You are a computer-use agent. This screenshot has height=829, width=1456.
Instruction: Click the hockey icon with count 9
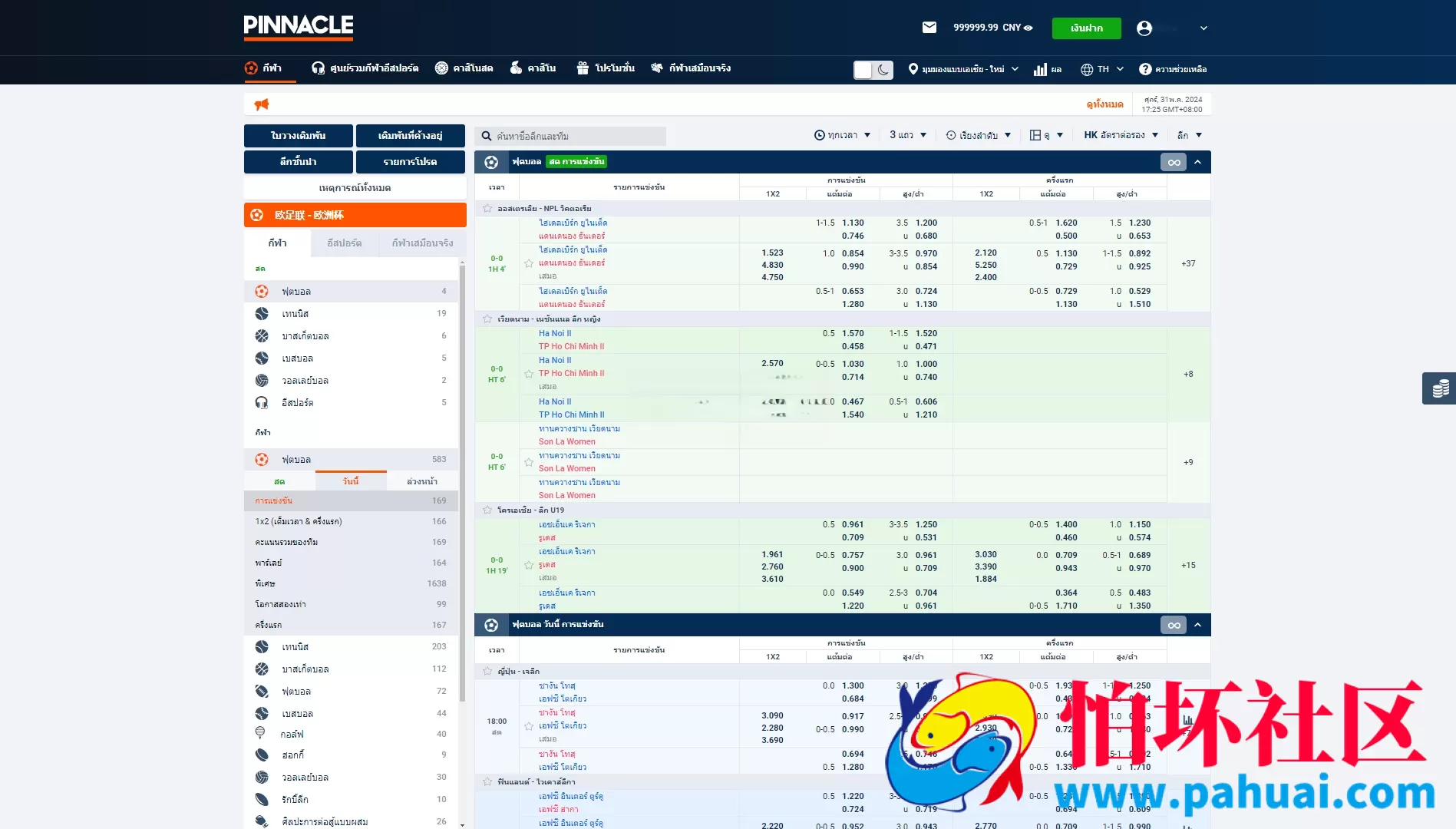click(262, 755)
